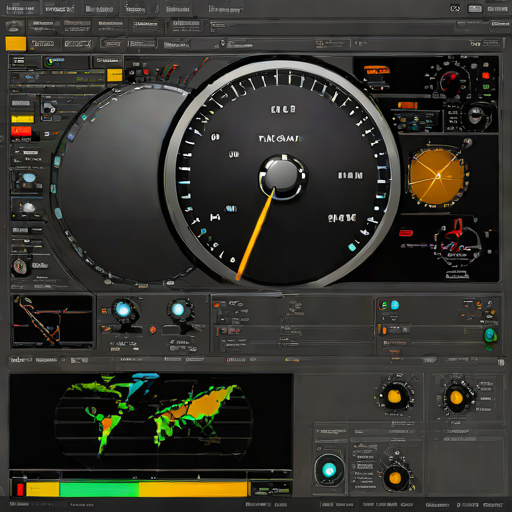The image size is (512, 512).
Task: Click the small yellow square beside left gauge
Action: [x=114, y=75]
